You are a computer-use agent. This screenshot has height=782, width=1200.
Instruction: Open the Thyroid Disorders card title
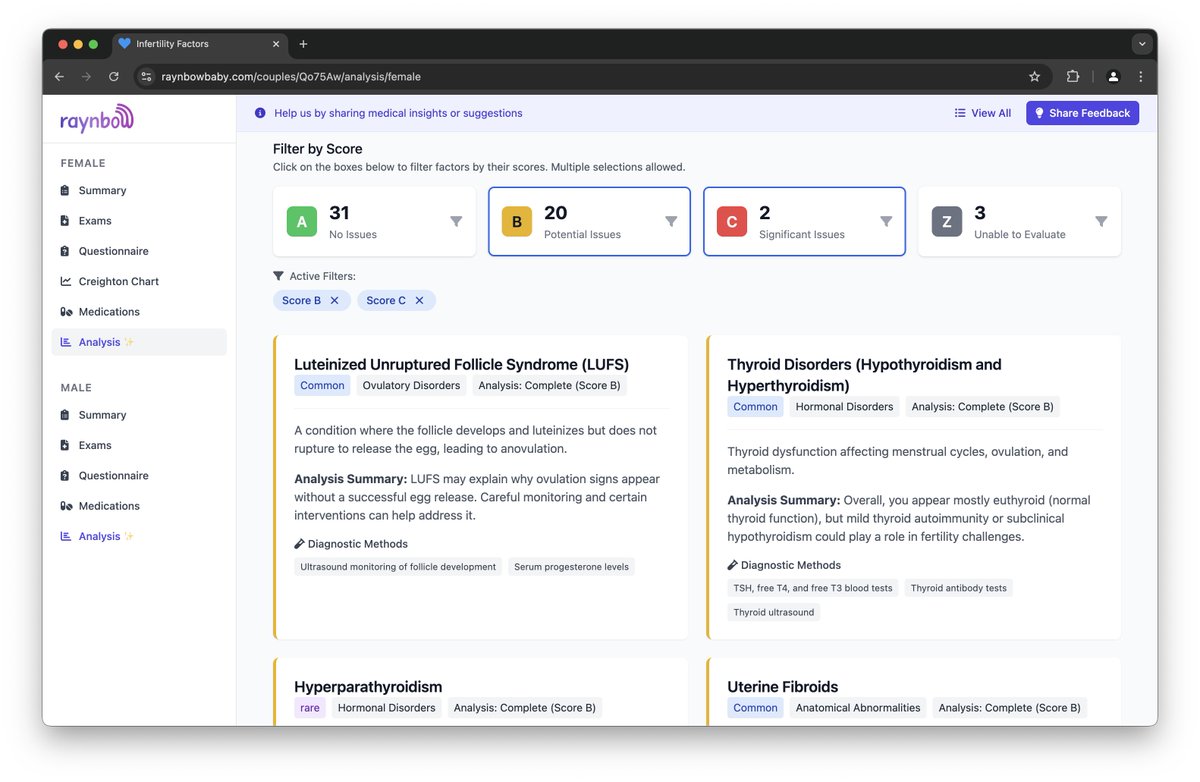point(864,375)
